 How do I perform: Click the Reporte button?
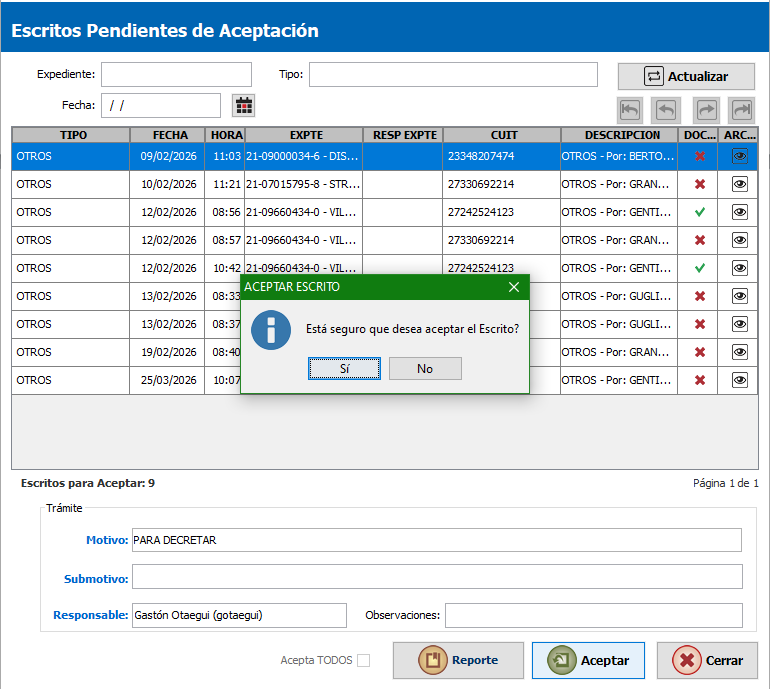pos(458,661)
